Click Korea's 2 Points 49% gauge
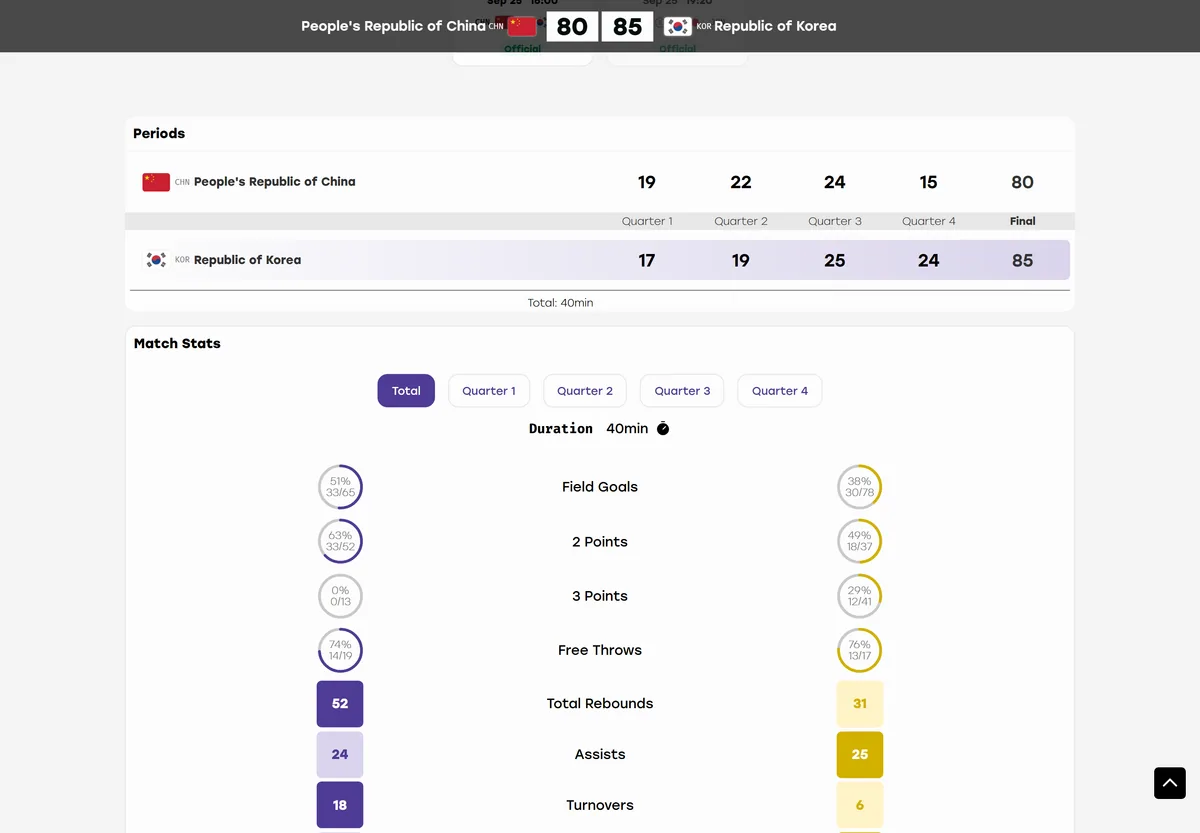Screen dimensions: 1200x833 [859, 542]
